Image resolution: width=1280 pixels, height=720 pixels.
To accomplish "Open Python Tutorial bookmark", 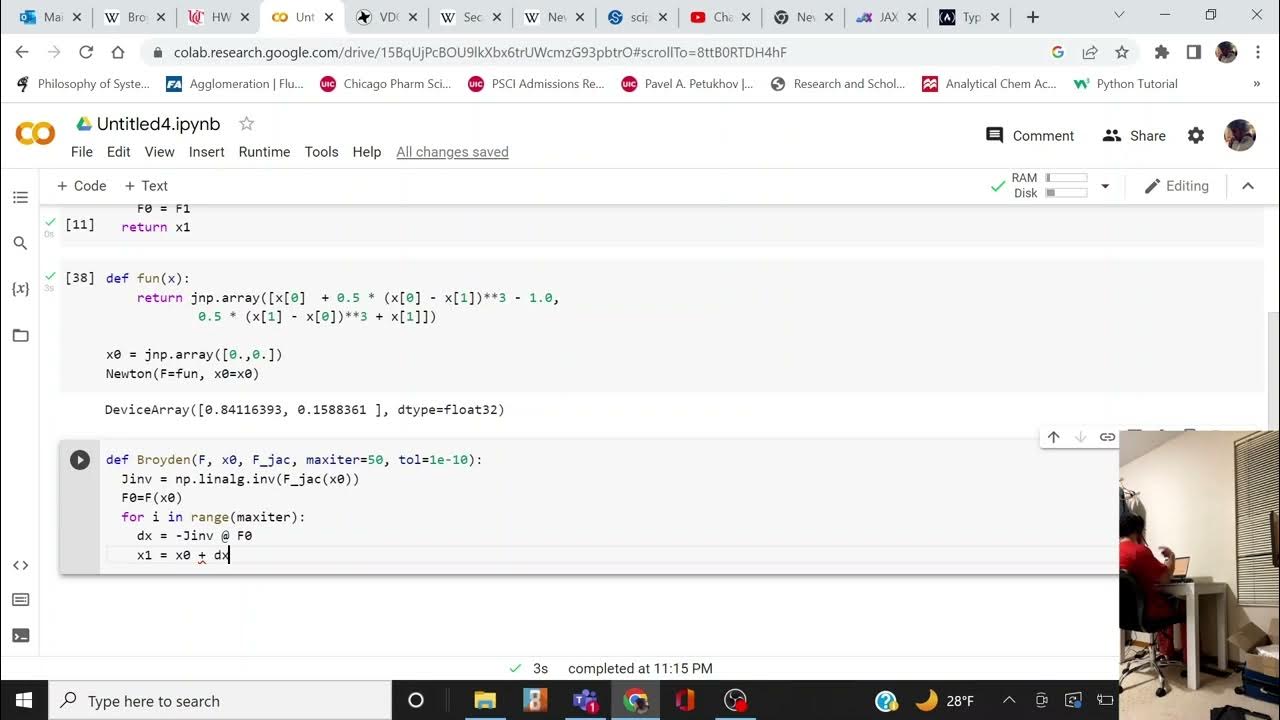I will [1126, 84].
